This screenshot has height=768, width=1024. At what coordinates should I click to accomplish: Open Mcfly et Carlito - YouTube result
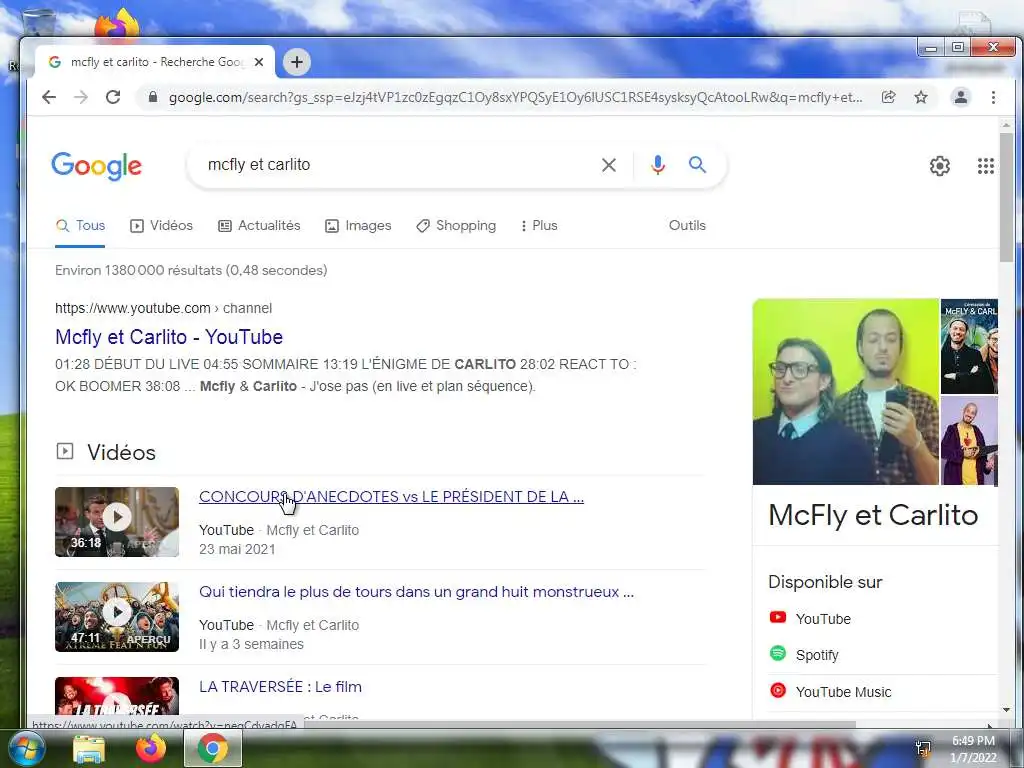pos(169,337)
